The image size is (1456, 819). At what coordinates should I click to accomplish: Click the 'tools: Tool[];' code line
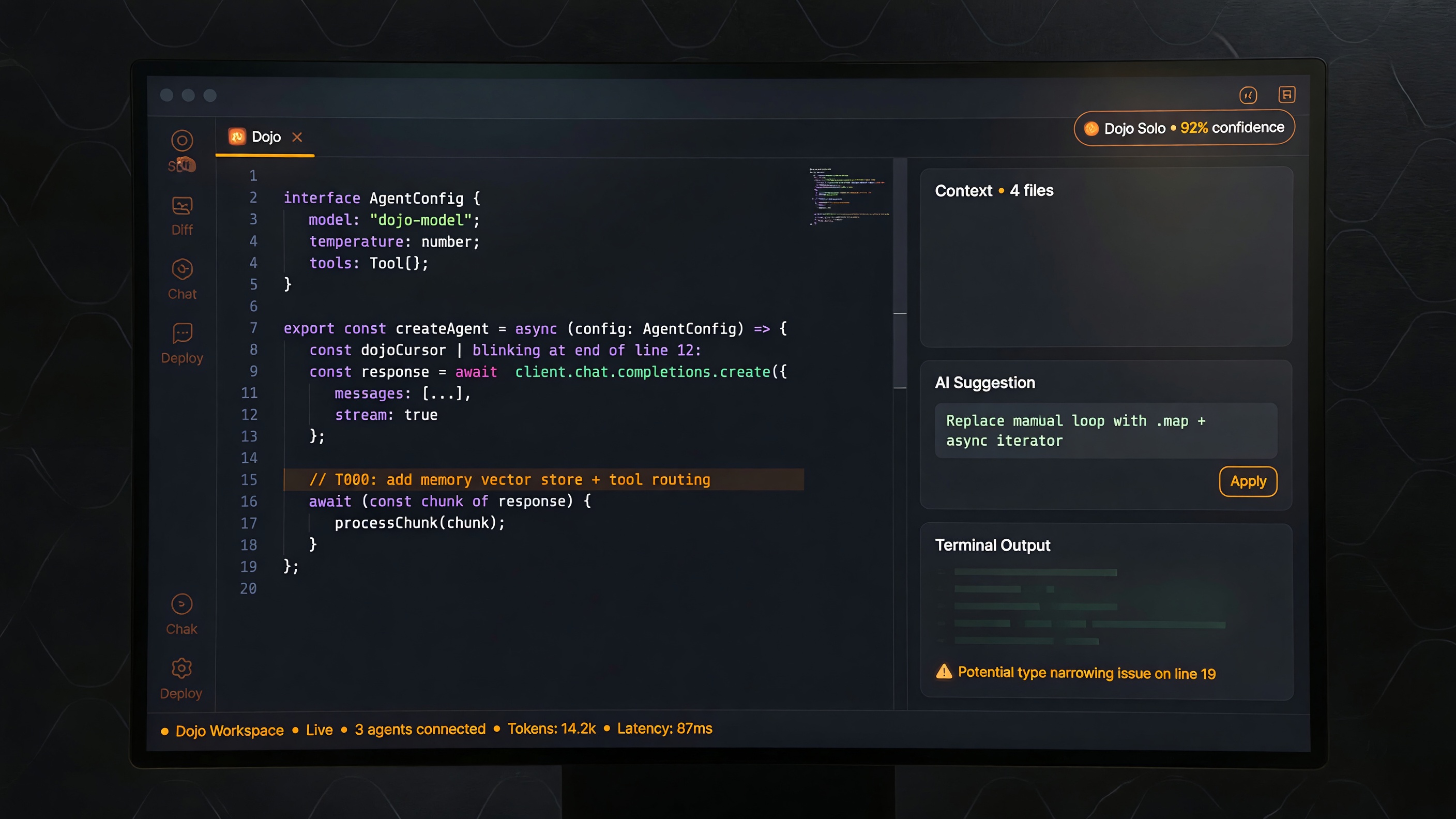(369, 263)
